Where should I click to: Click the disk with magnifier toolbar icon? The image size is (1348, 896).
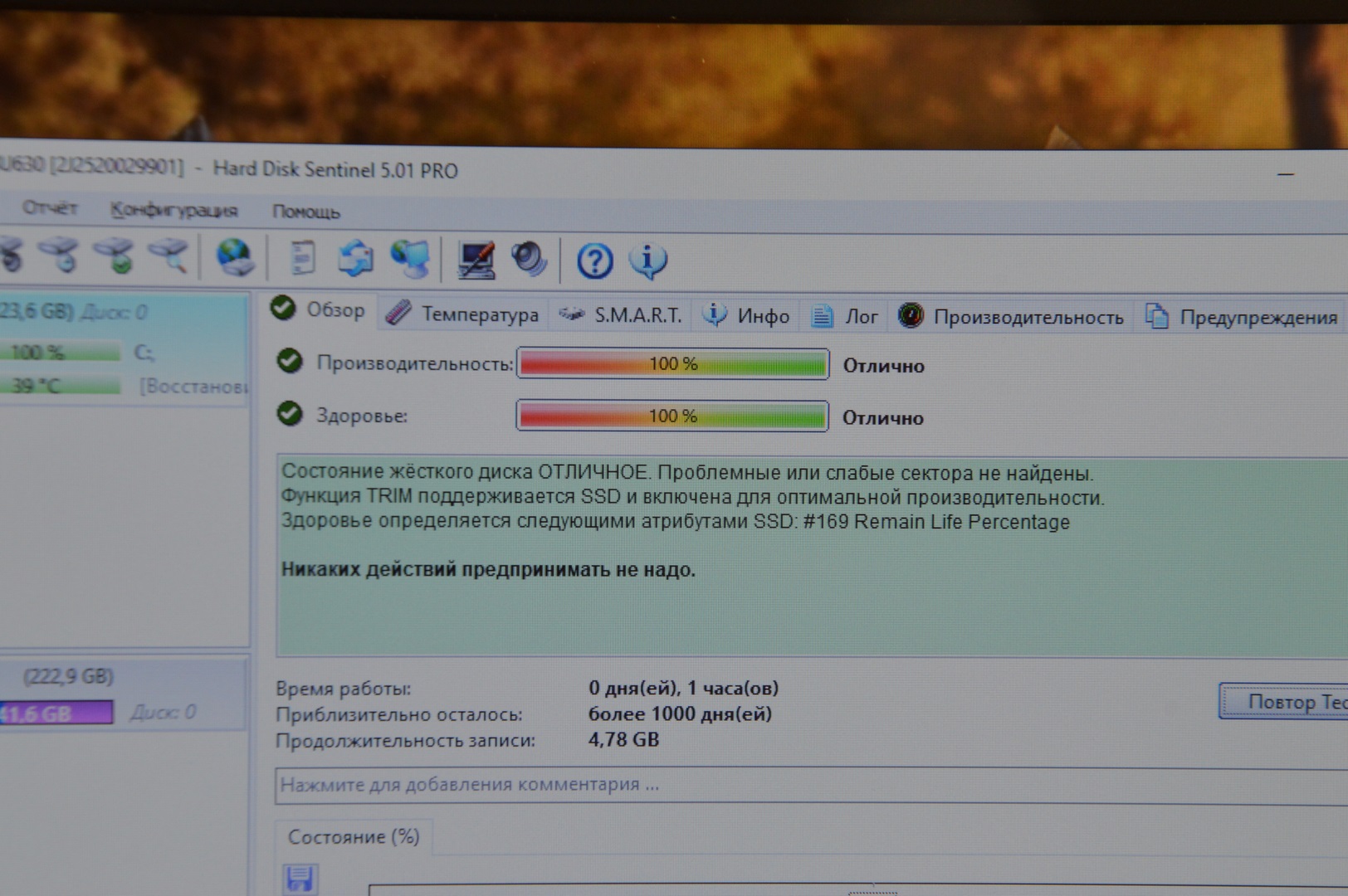[x=170, y=255]
